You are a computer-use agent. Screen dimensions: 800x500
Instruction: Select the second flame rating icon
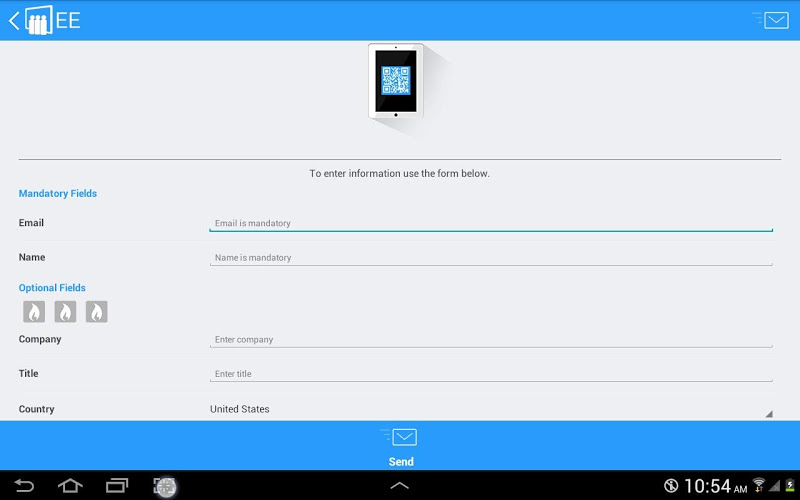click(65, 311)
